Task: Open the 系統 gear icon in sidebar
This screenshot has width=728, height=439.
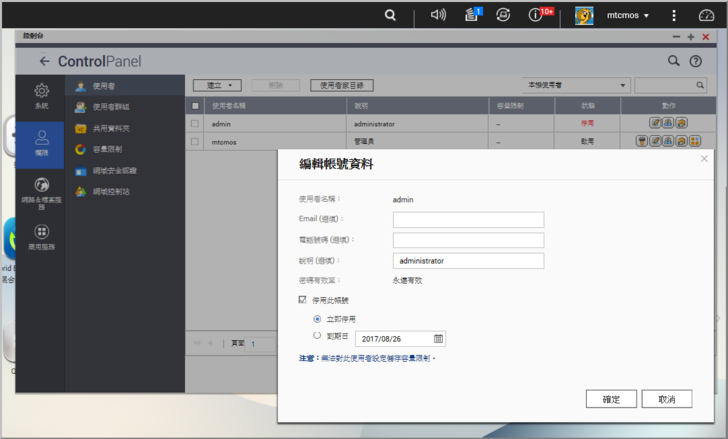Action: 41,95
